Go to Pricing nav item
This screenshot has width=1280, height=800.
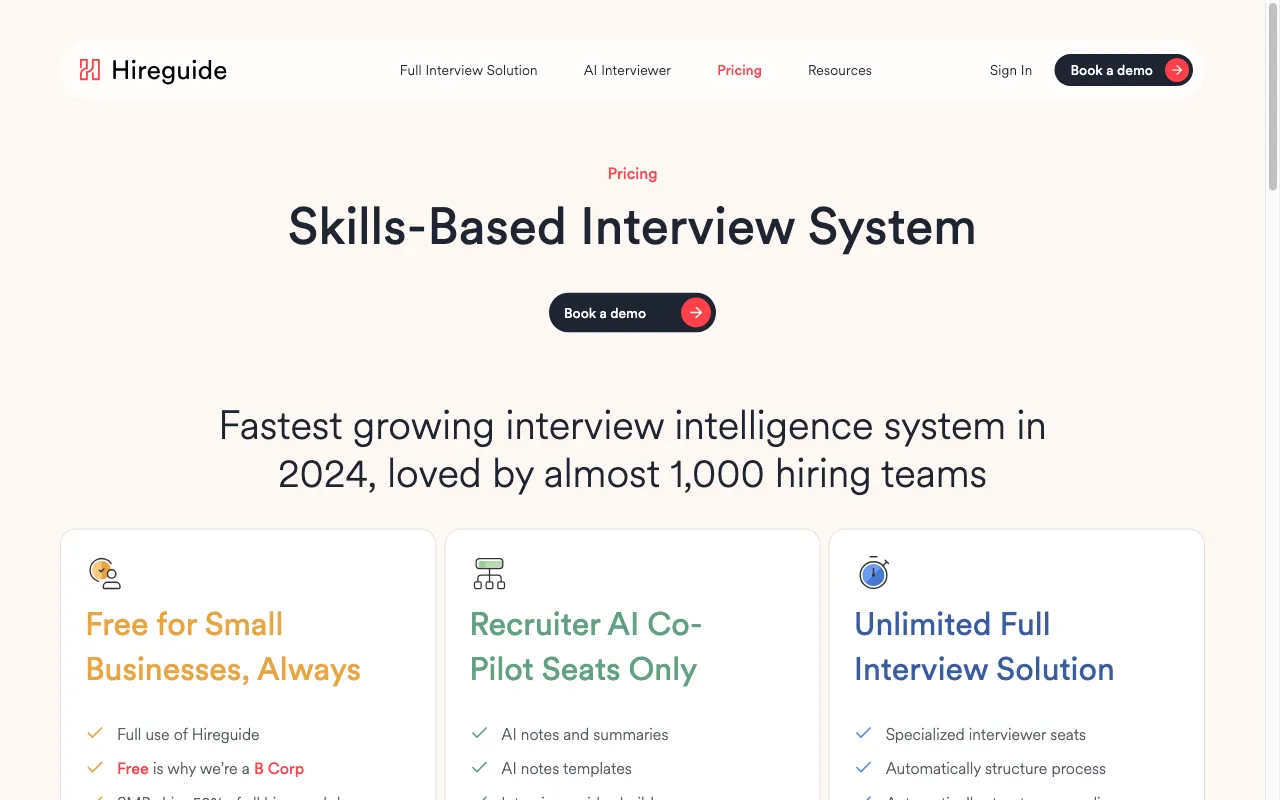point(739,70)
